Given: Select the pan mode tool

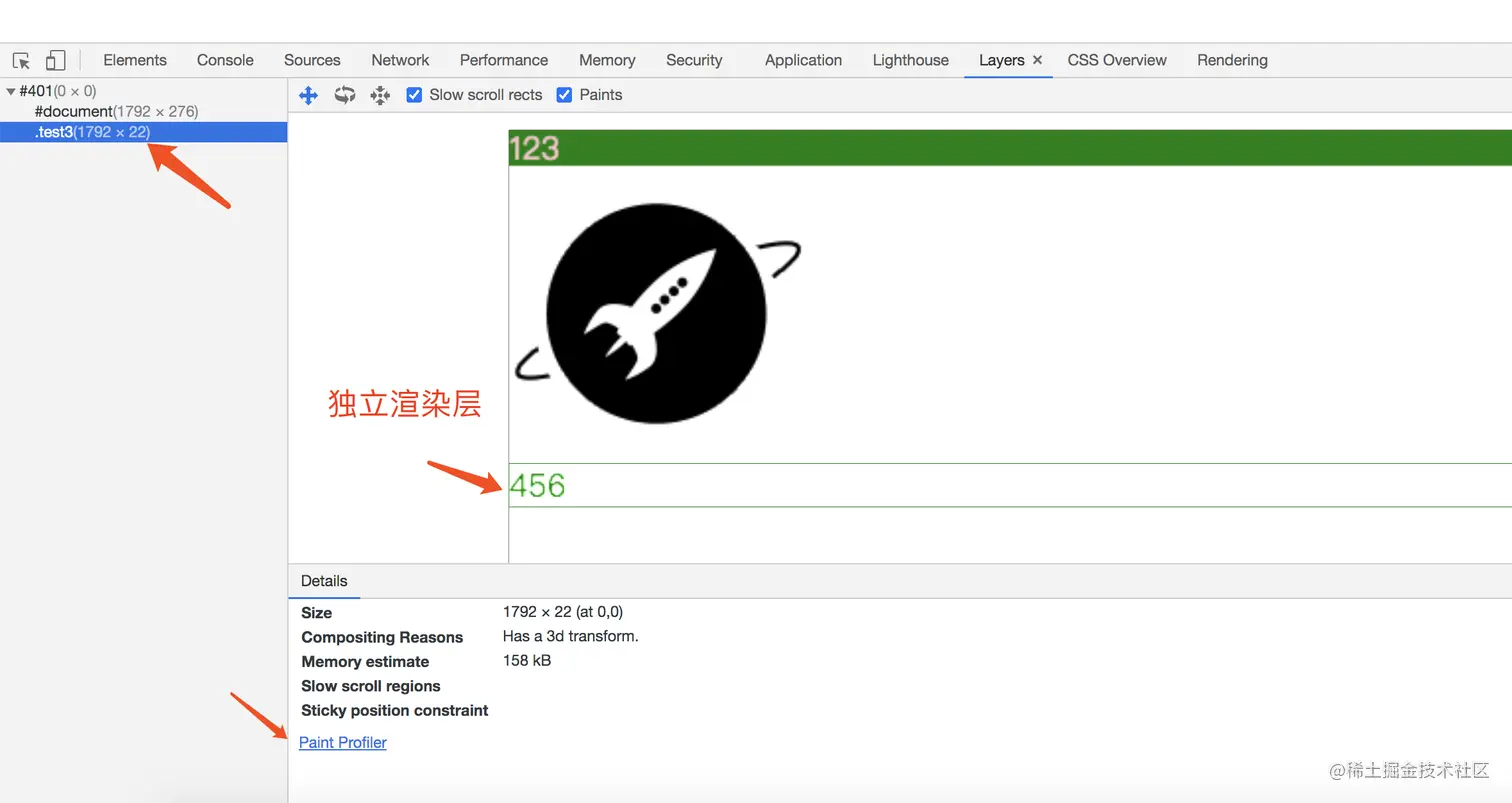Looking at the screenshot, I should (309, 95).
